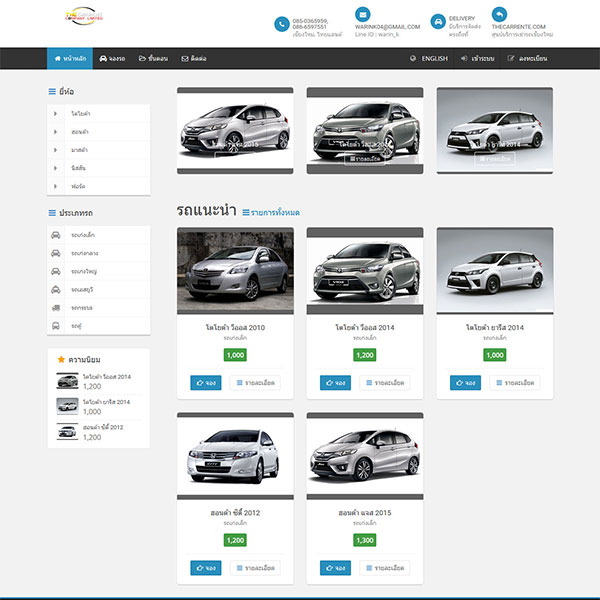Book the Toyota Vios 2010 with its blue button
The image size is (600, 600).
[206, 383]
